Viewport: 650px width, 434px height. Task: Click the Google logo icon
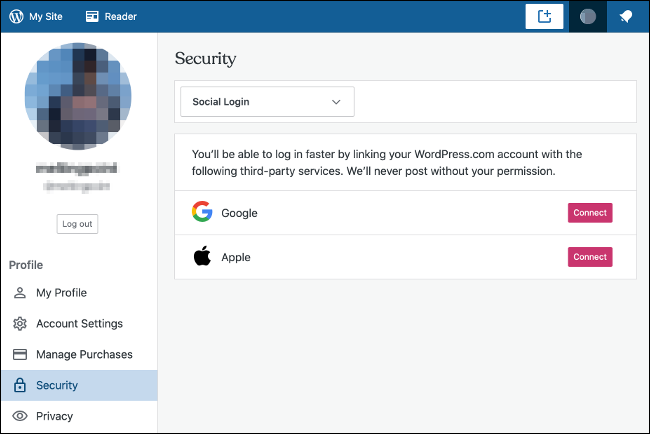[203, 213]
